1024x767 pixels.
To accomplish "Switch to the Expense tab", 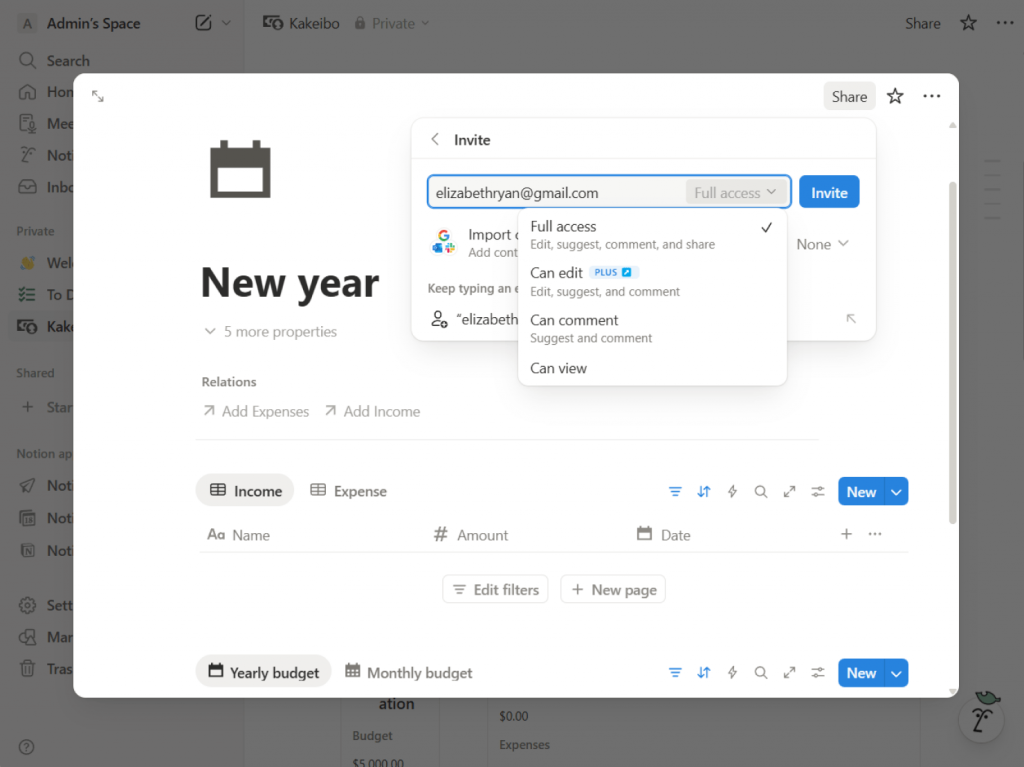I will (348, 491).
